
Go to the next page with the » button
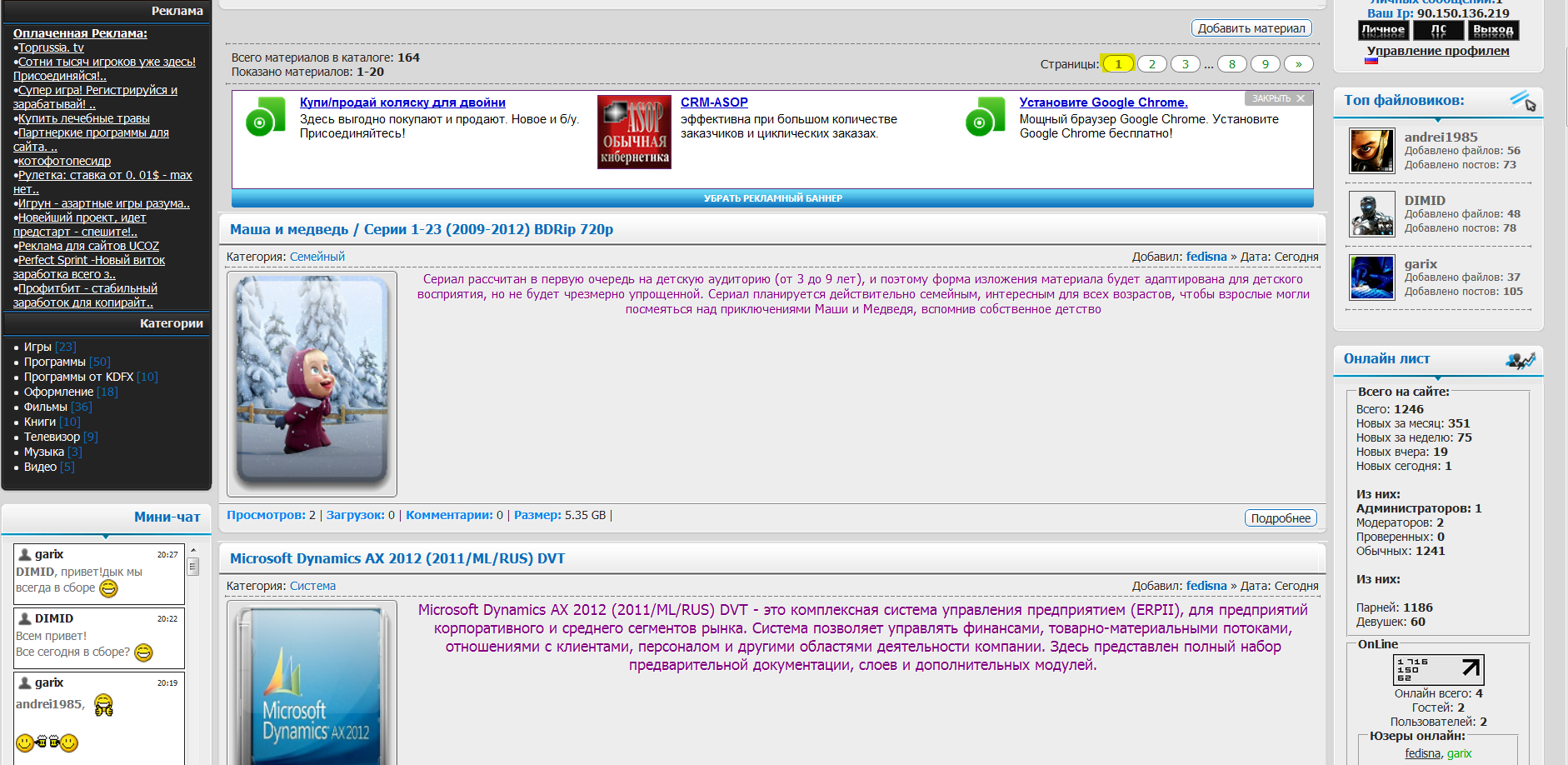tap(1299, 64)
